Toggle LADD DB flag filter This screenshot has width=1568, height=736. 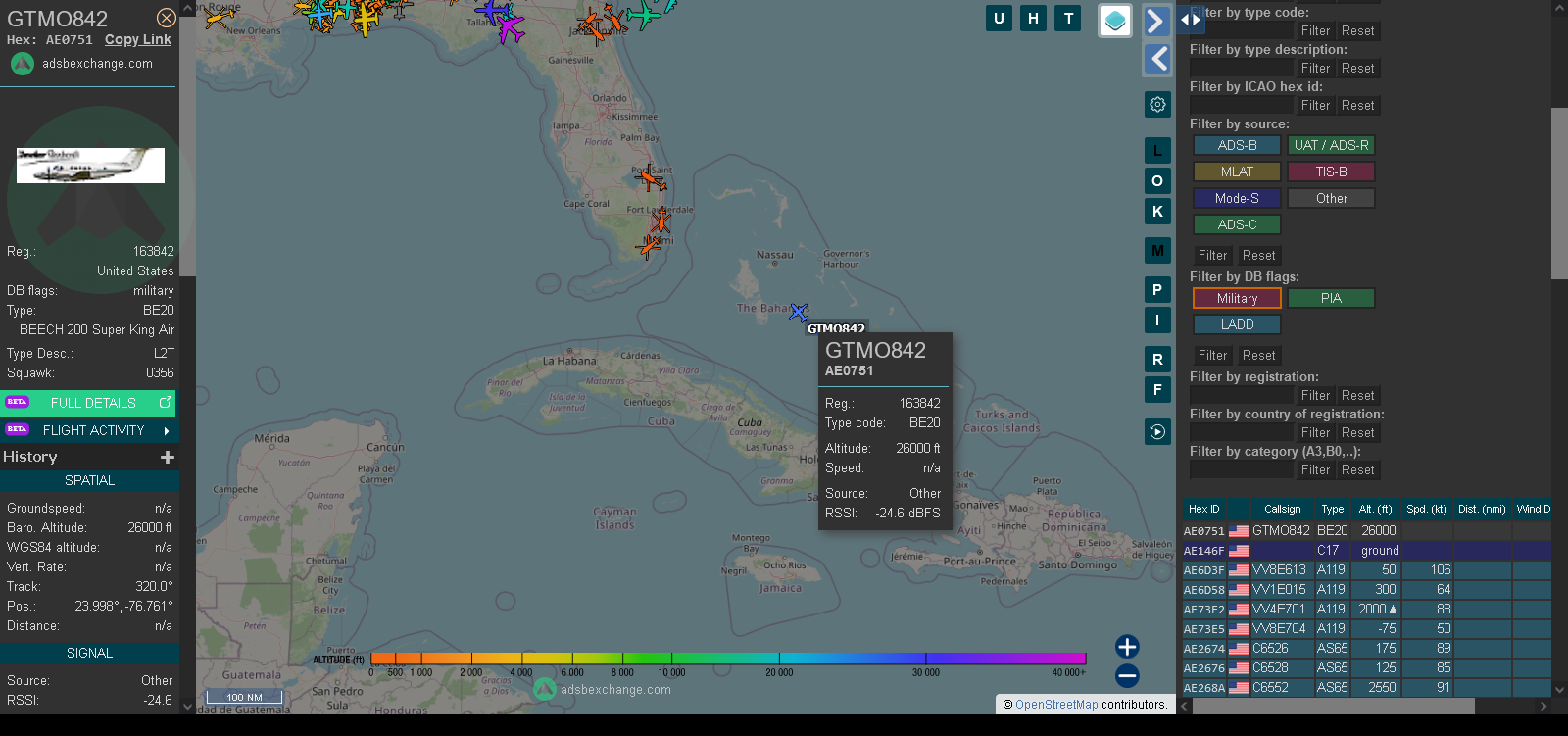(1237, 324)
